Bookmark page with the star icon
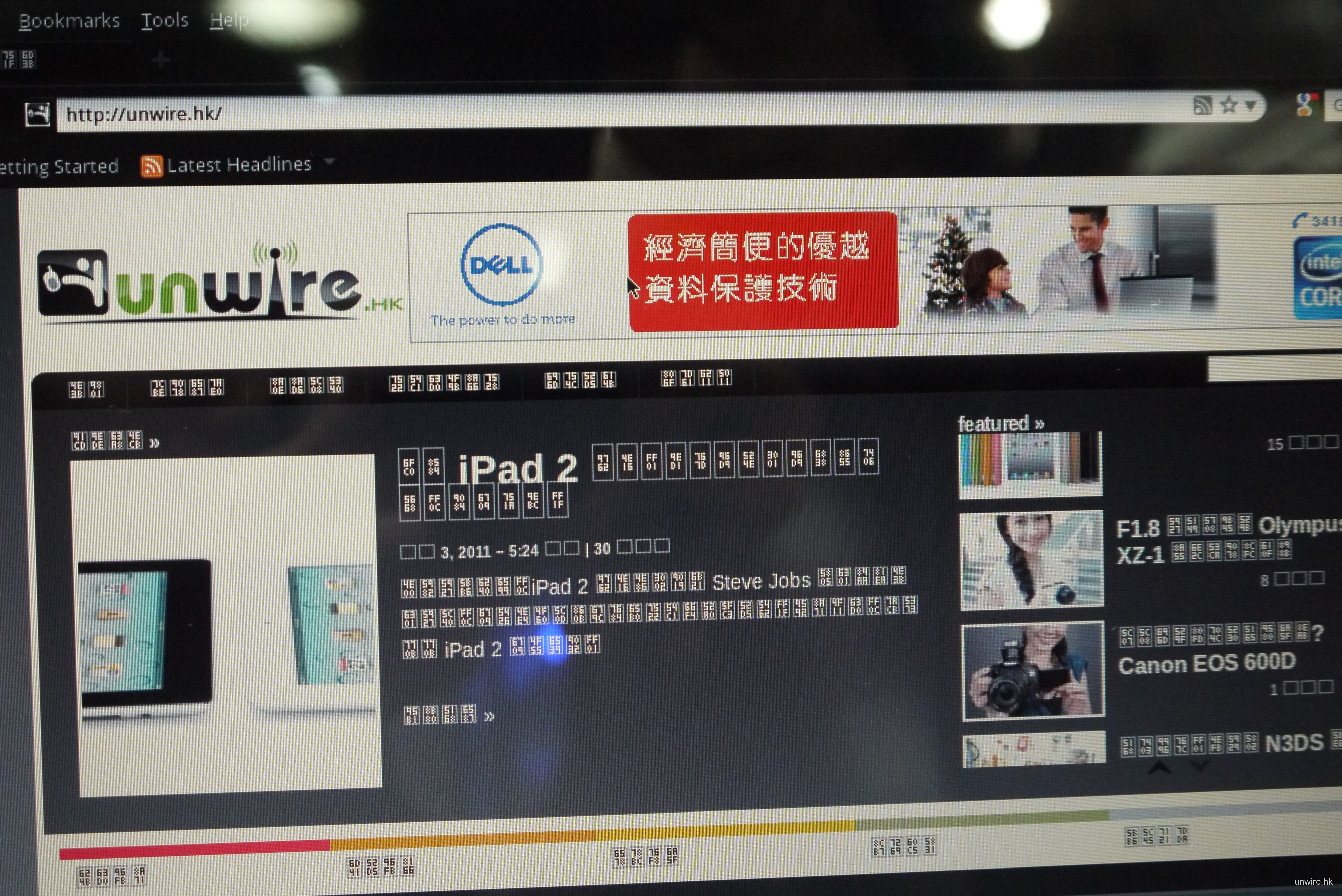This screenshot has width=1342, height=896. 1228,105
